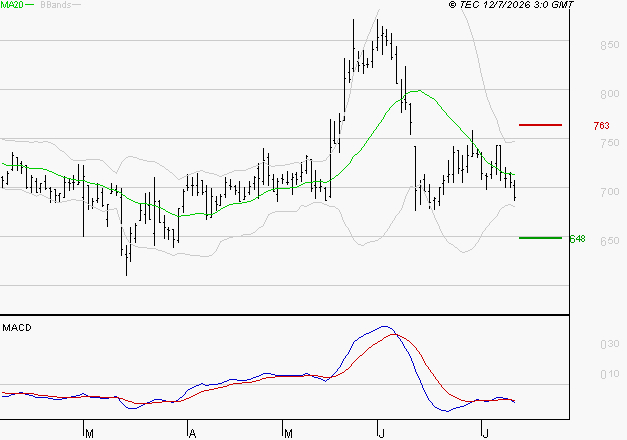Select the 700 price axis label
This screenshot has height=440, width=627.
pos(610,192)
